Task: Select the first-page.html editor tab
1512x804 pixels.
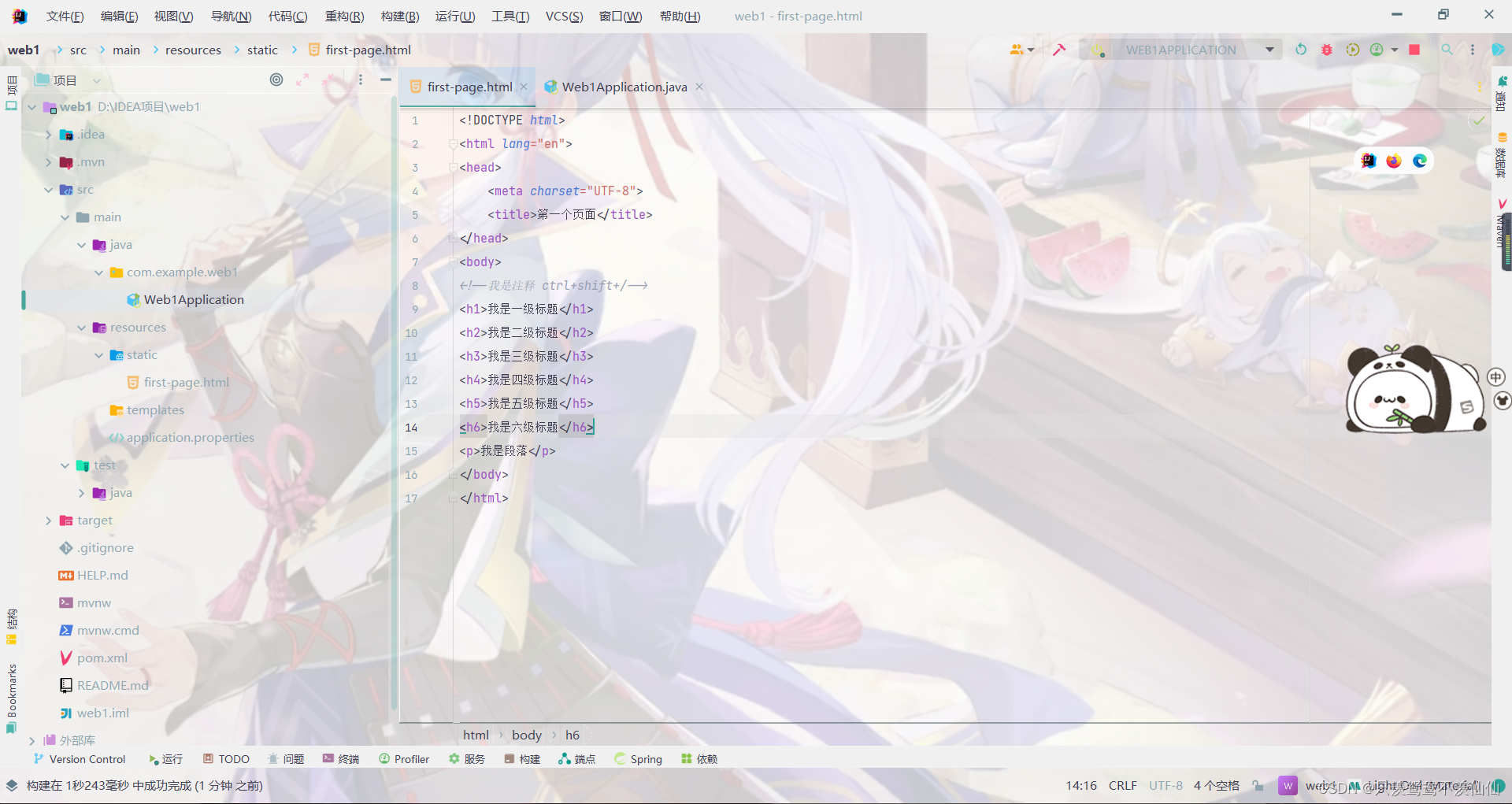Action: click(x=469, y=87)
